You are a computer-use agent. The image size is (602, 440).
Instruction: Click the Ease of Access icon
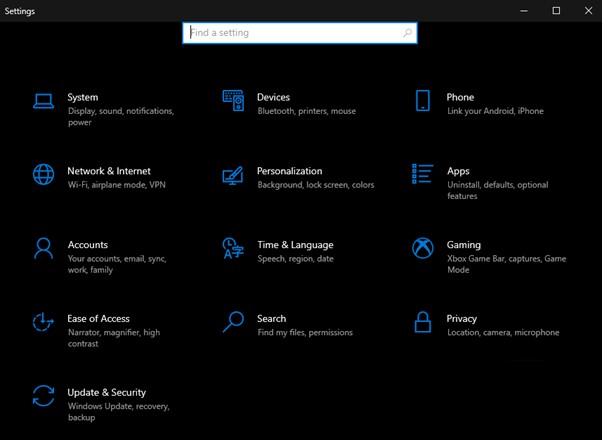[x=43, y=322]
